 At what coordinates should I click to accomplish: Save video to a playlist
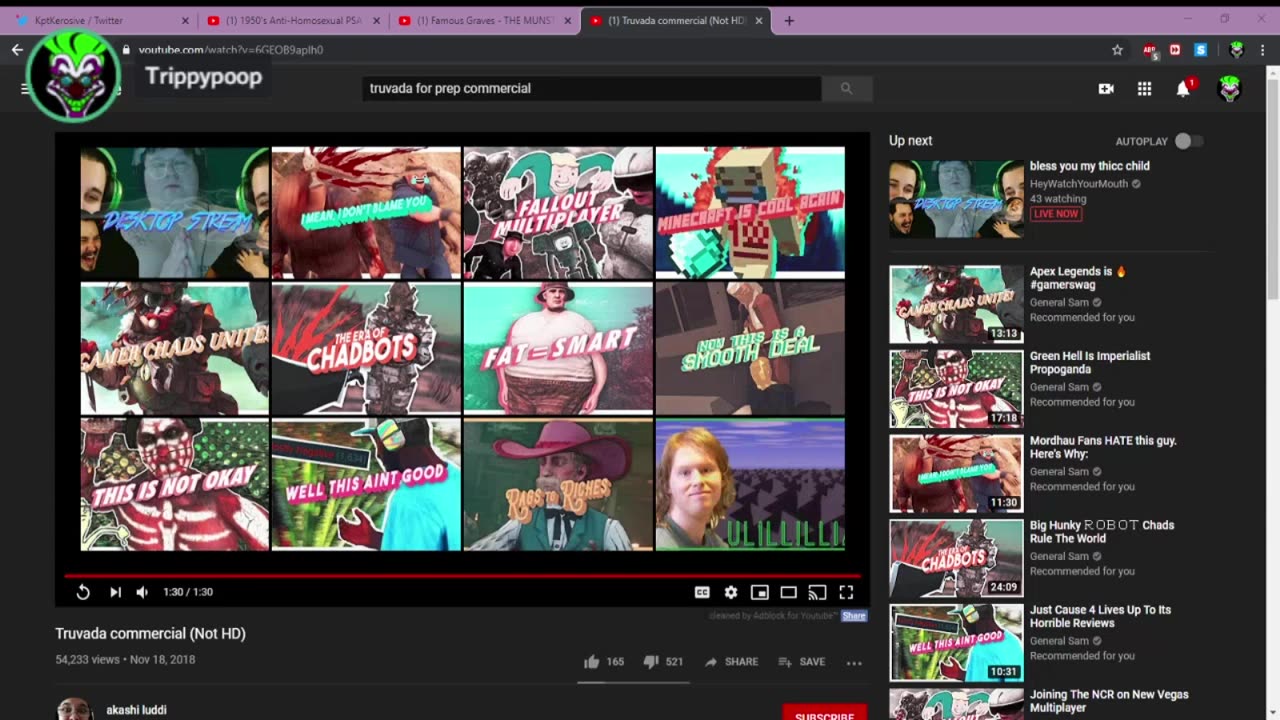tap(801, 661)
